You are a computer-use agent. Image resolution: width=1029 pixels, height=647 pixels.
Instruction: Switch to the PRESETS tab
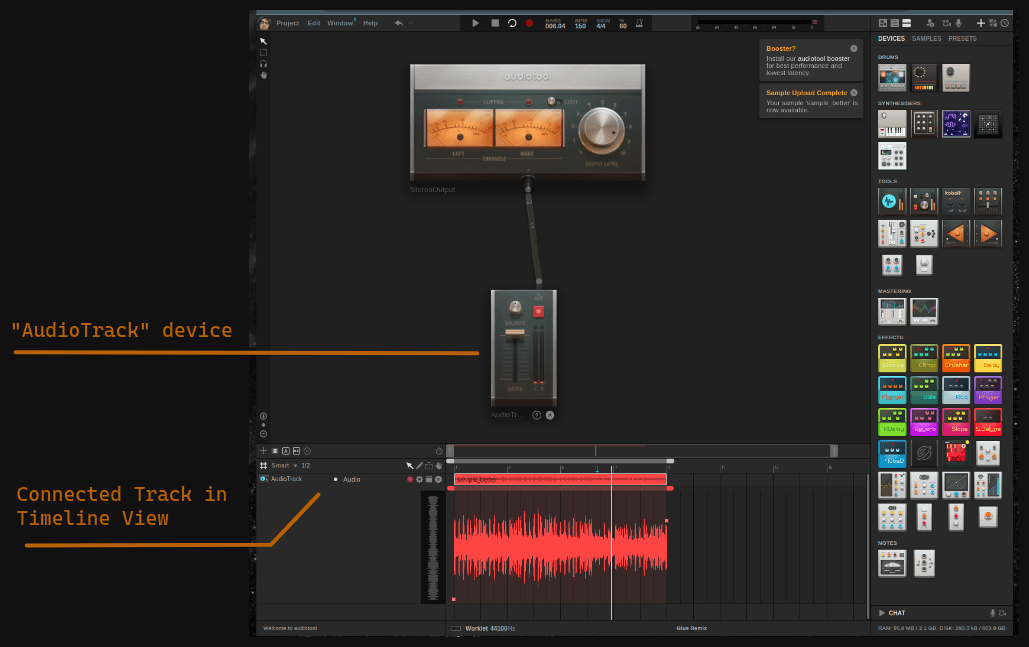click(x=962, y=39)
